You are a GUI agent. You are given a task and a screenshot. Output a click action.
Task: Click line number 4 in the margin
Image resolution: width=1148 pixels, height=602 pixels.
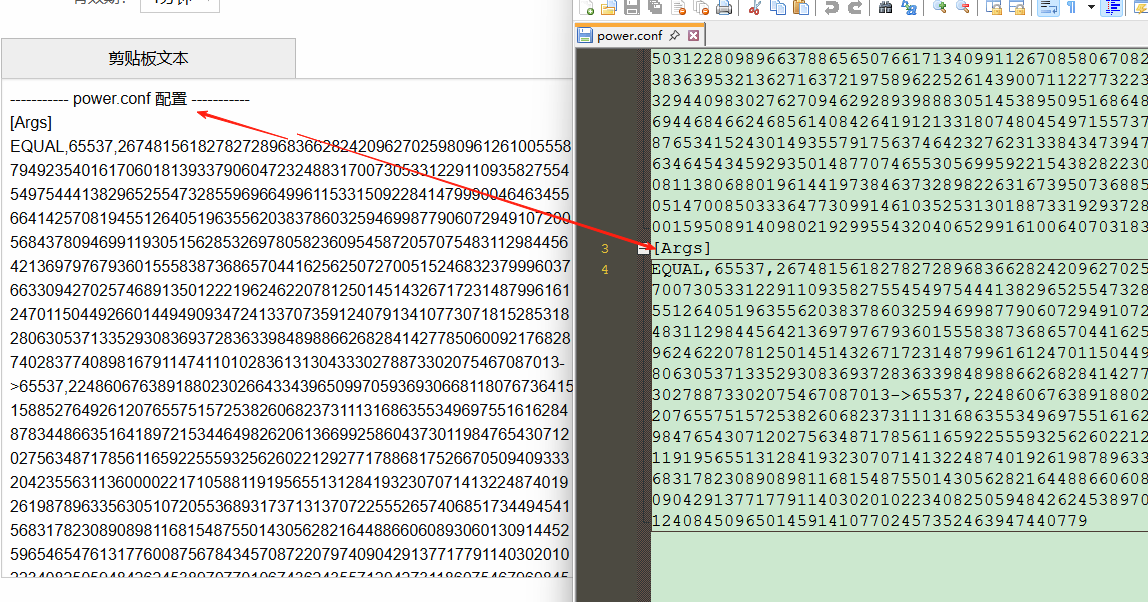tap(605, 270)
